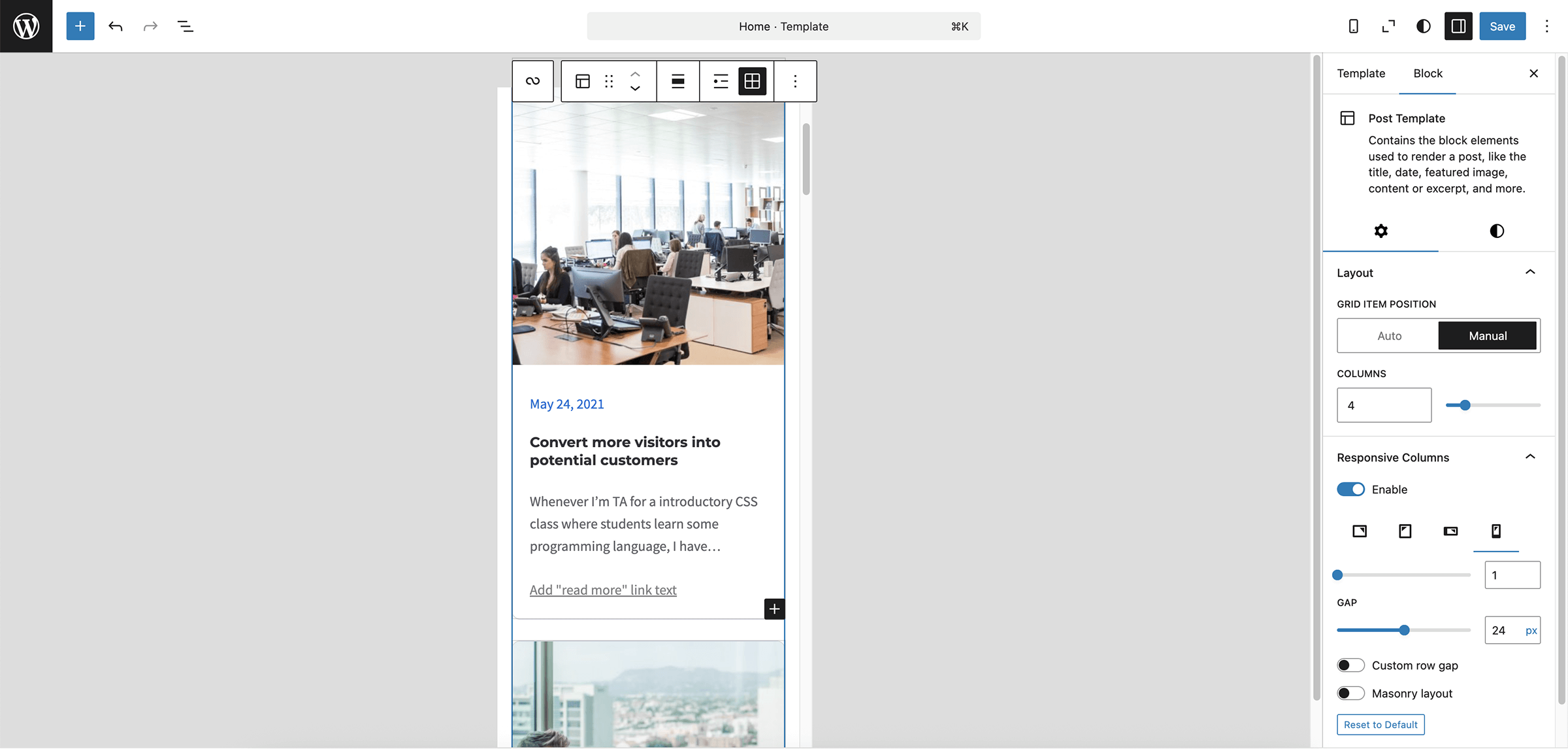1568x749 pixels.
Task: Toggle Custom row gap switch
Action: point(1350,665)
